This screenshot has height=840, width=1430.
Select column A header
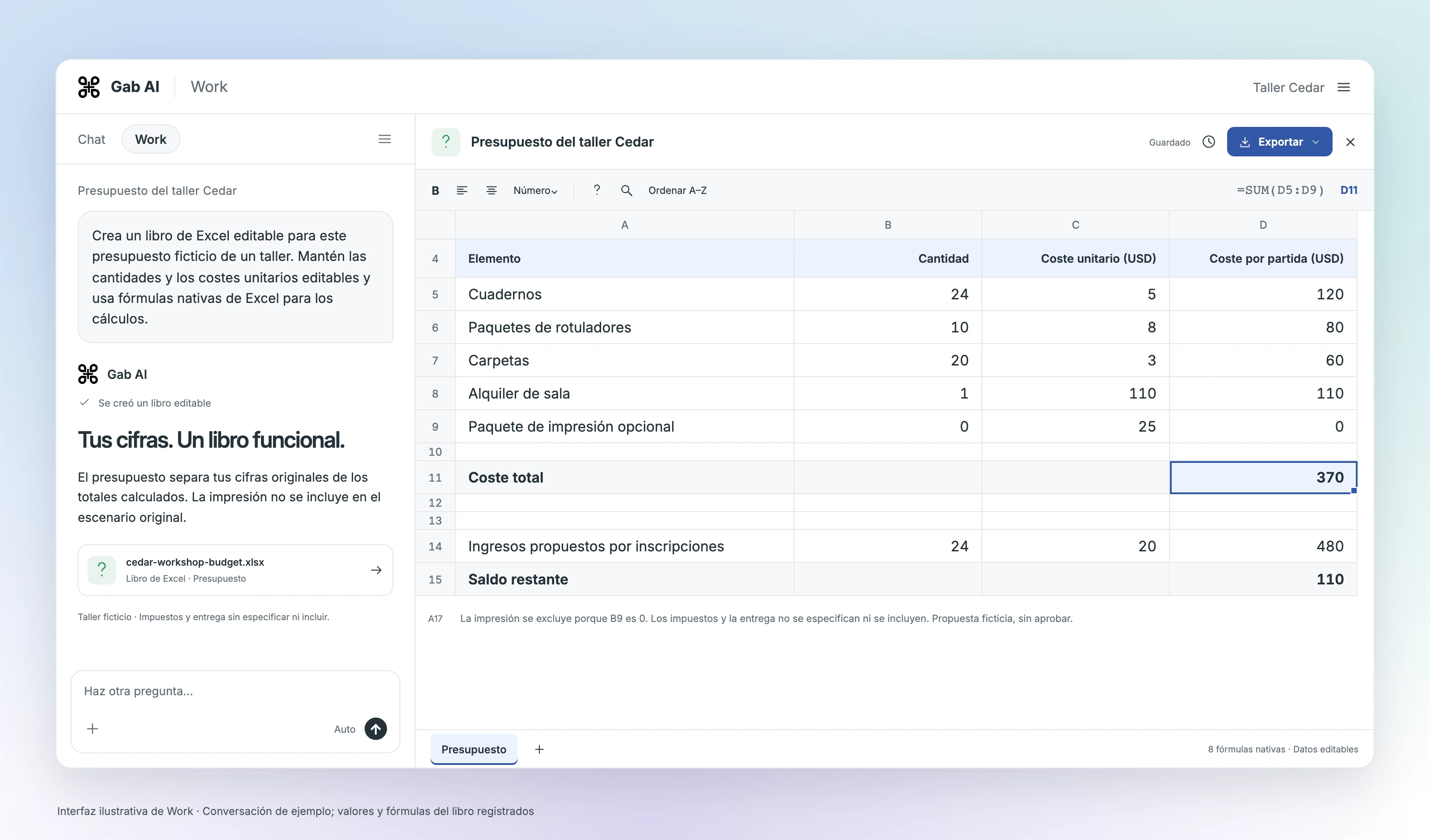tap(624, 225)
